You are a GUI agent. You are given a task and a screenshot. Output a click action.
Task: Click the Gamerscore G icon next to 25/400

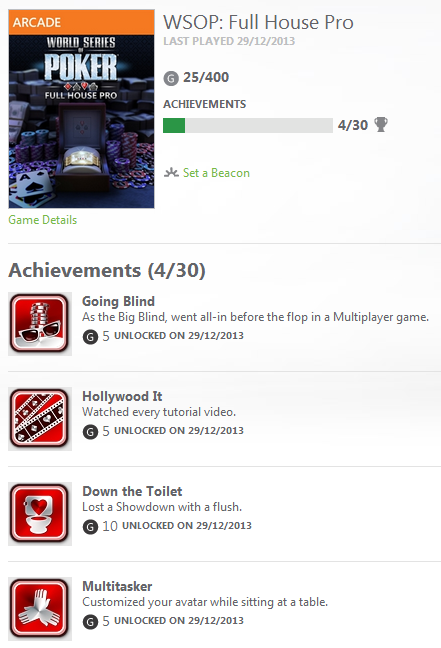(x=171, y=78)
